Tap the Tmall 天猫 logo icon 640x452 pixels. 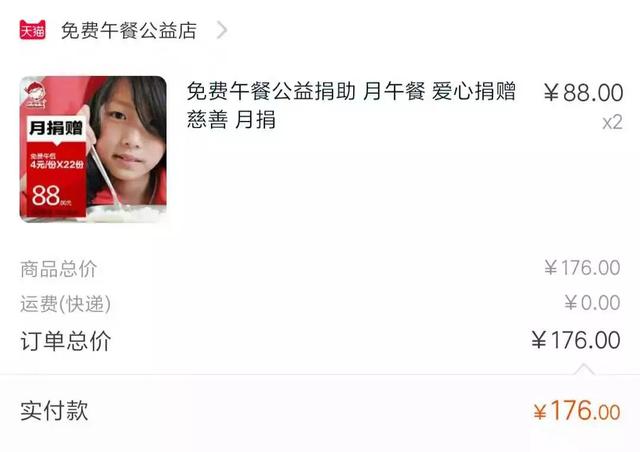click(33, 30)
